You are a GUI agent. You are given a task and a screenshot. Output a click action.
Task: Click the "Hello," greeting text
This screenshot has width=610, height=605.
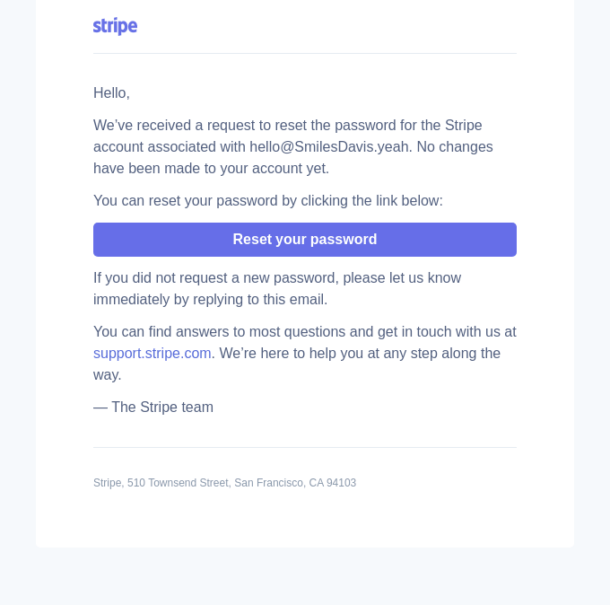coord(111,93)
